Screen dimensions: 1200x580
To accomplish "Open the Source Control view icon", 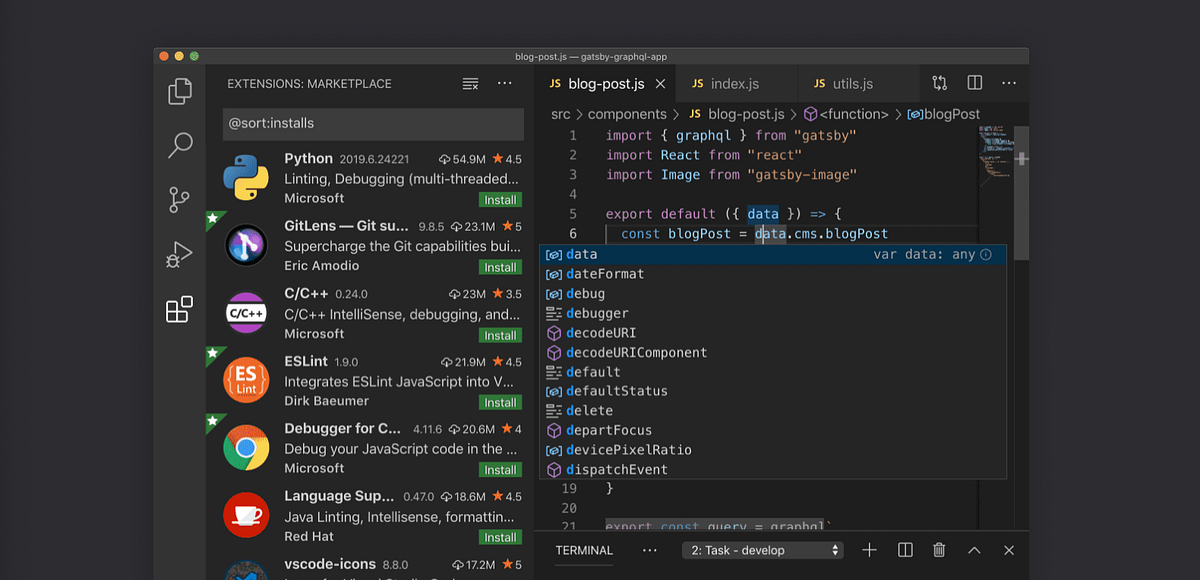I will coord(179,200).
